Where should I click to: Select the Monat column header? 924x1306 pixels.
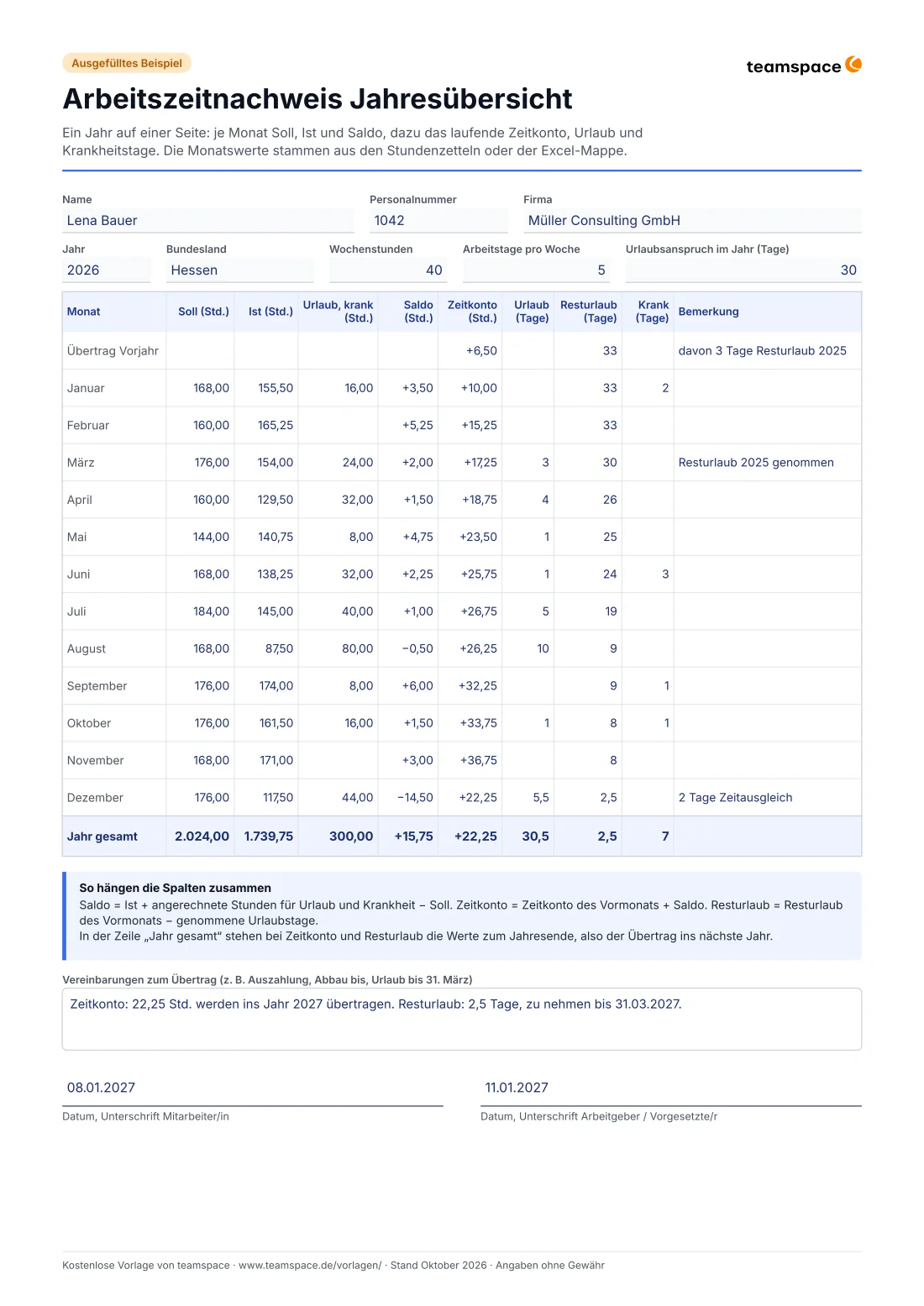tap(84, 312)
